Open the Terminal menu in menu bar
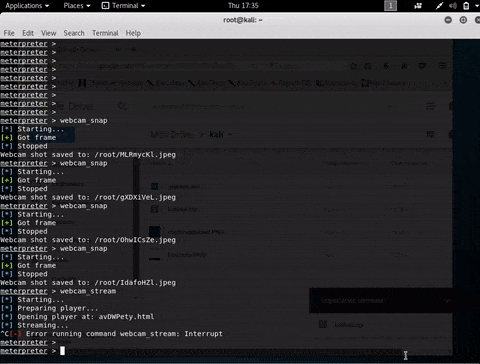 [x=105, y=33]
